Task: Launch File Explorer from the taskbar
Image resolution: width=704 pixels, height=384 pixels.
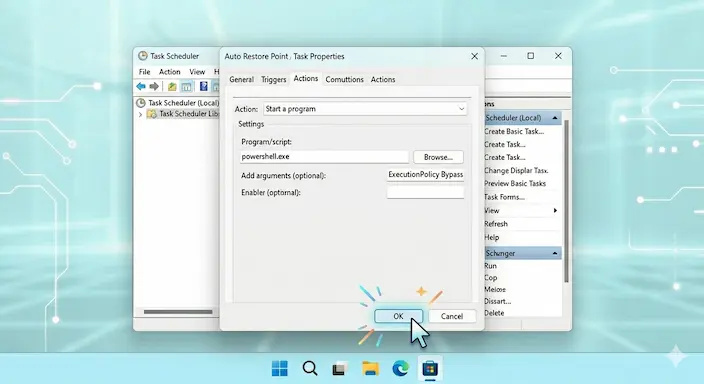Action: click(370, 369)
